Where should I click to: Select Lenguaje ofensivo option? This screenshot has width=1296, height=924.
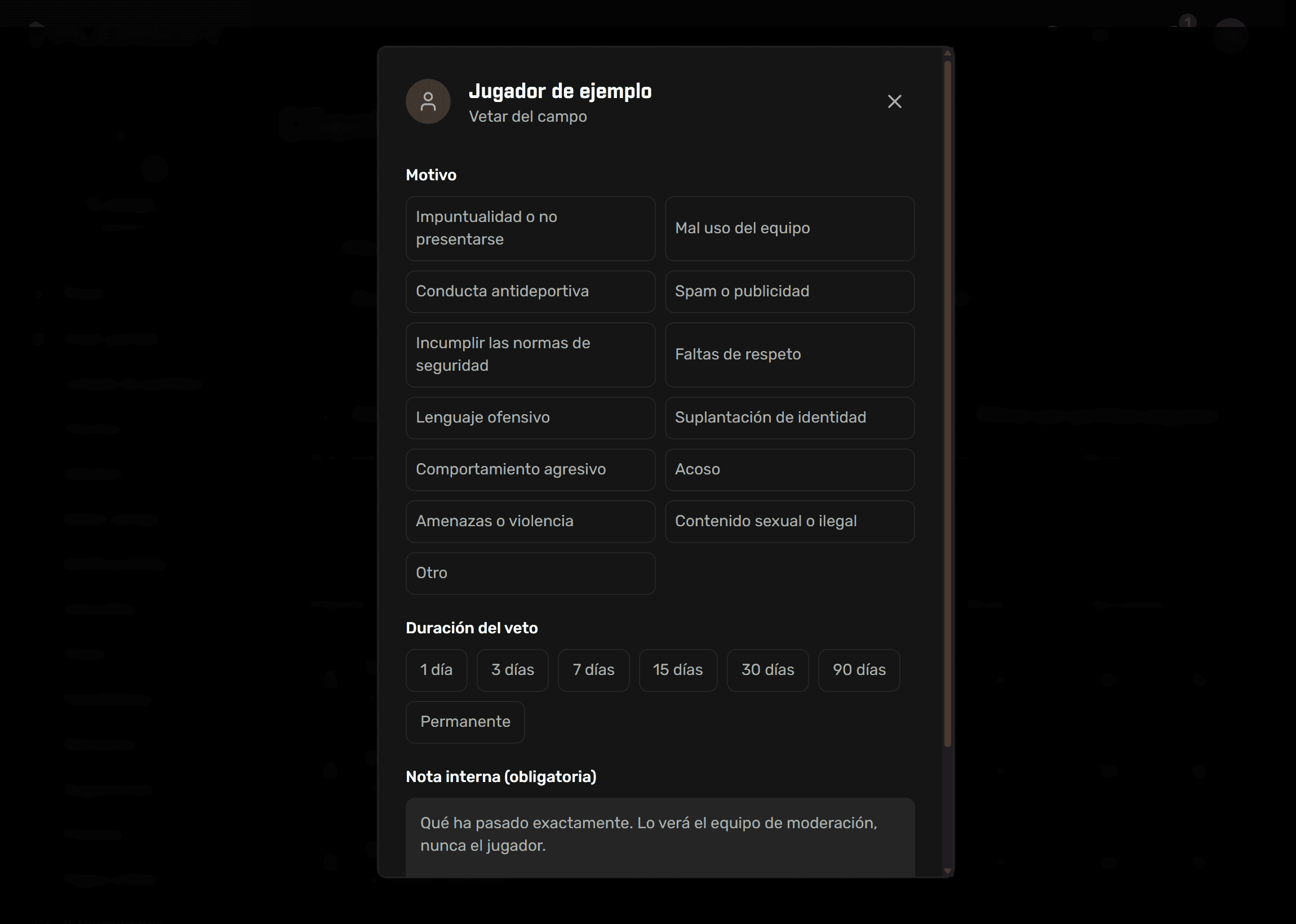click(530, 418)
